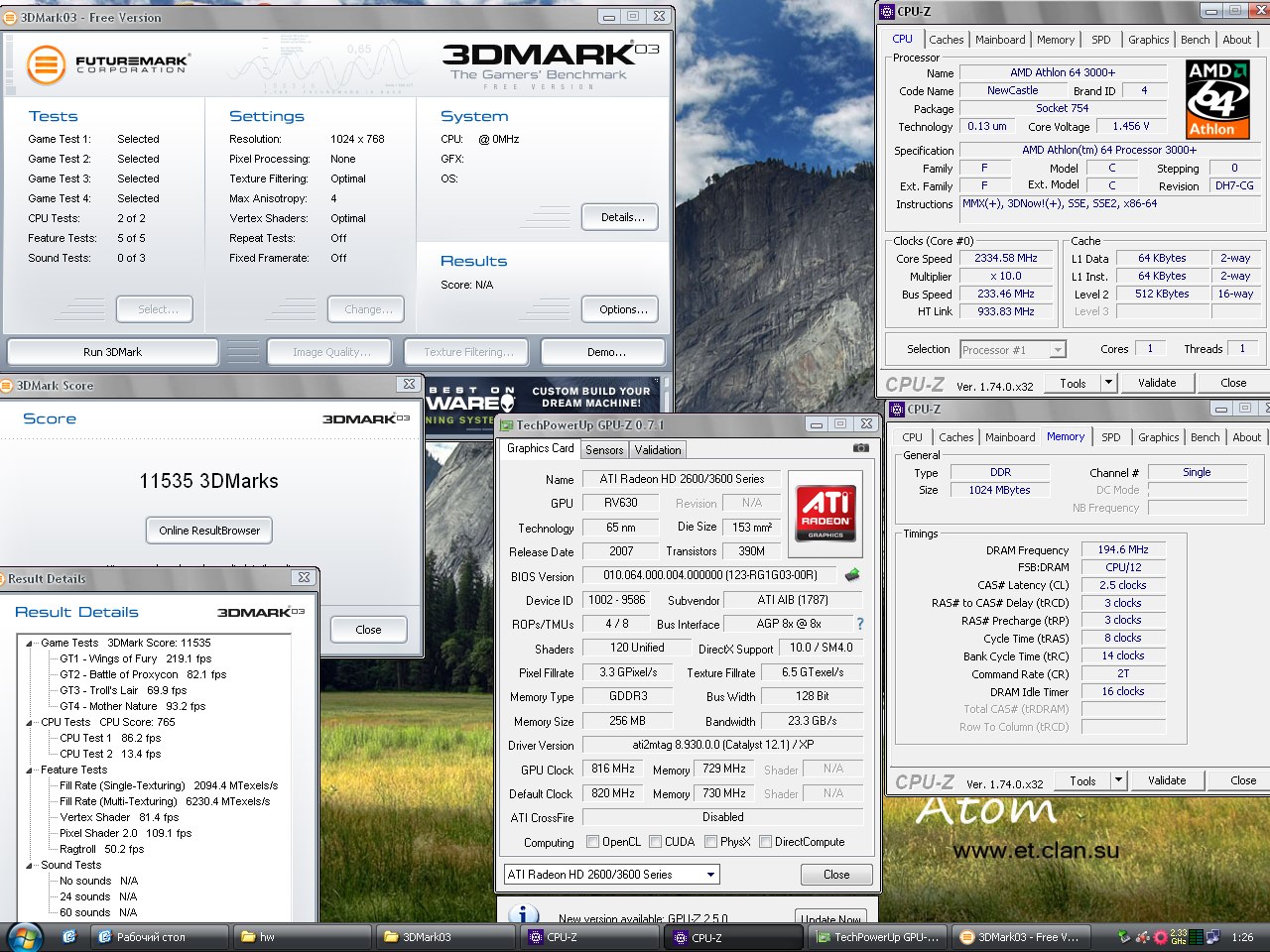
Task: Click the DRAM Frequency 194.6 MHz value
Action: point(1123,549)
